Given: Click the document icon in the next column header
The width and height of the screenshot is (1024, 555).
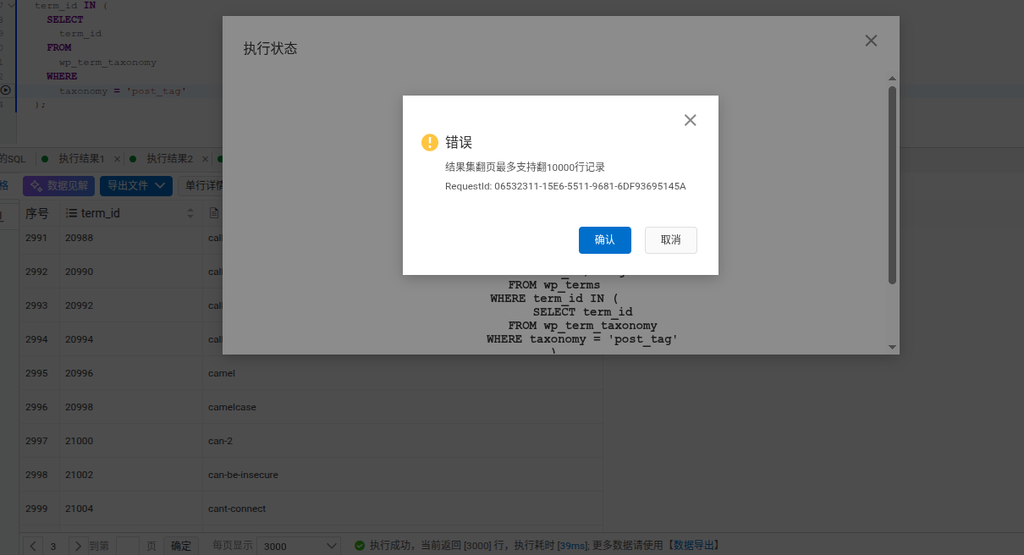Looking at the screenshot, I should tap(214, 214).
